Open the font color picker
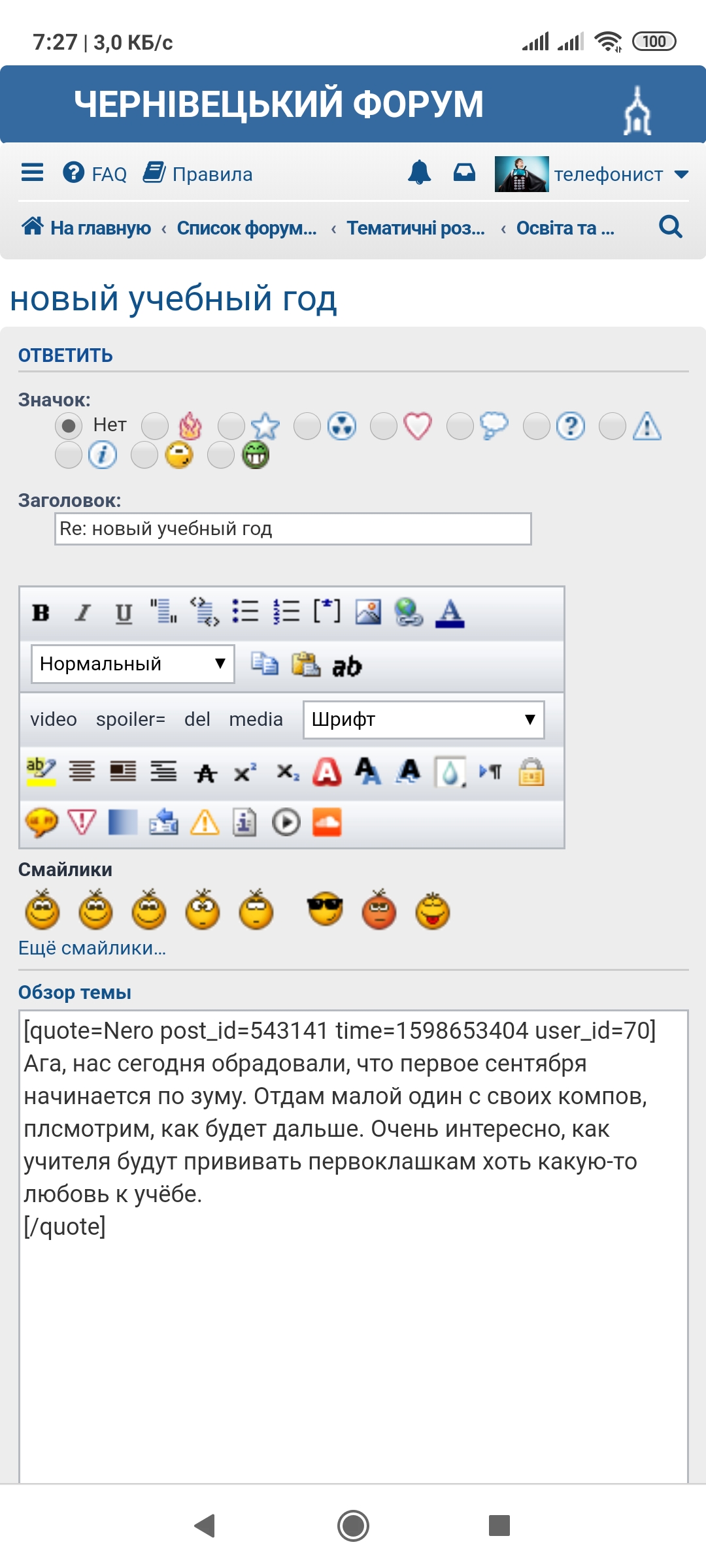This screenshot has height=1568, width=706. (450, 613)
